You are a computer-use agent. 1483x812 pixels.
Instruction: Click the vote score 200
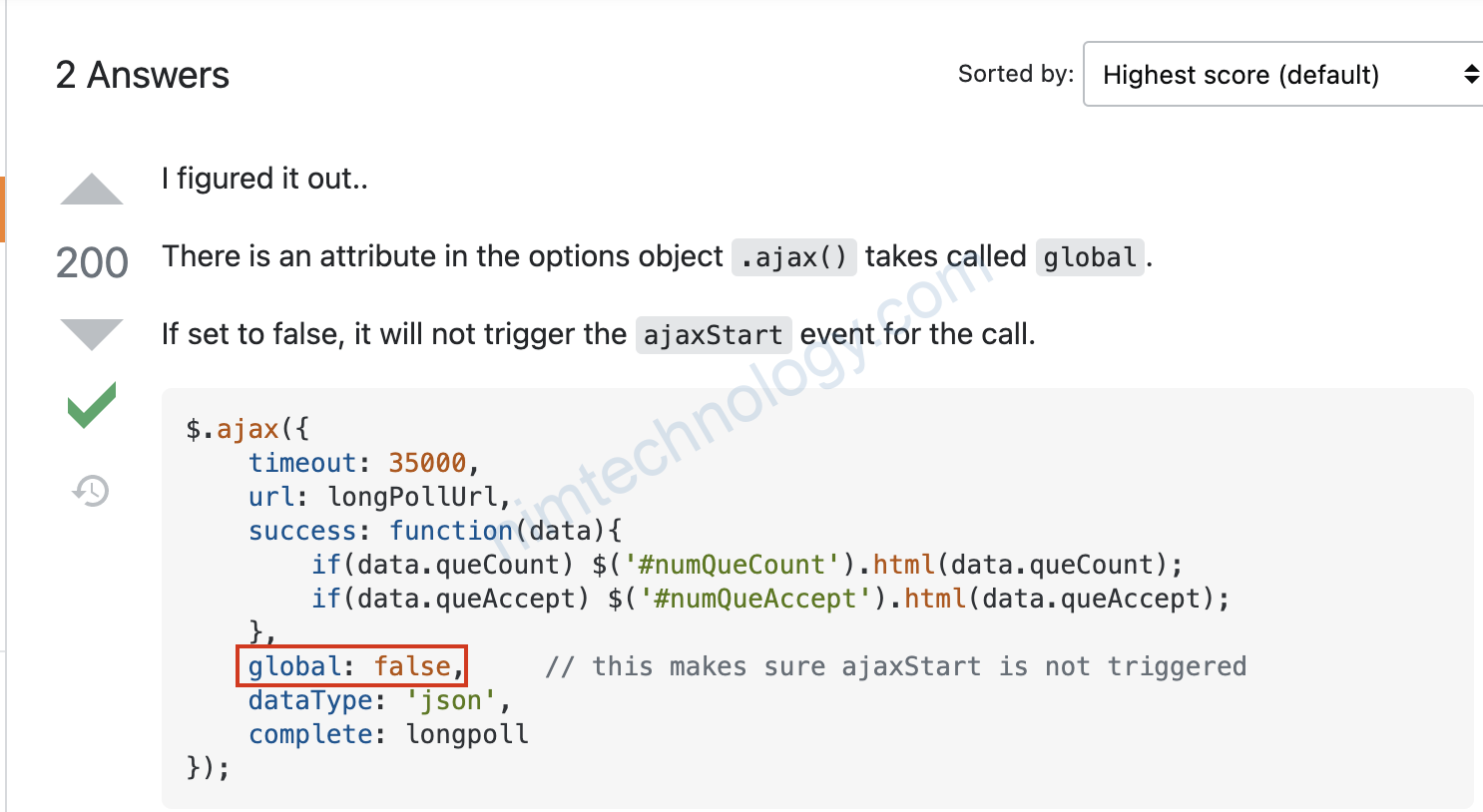(92, 262)
